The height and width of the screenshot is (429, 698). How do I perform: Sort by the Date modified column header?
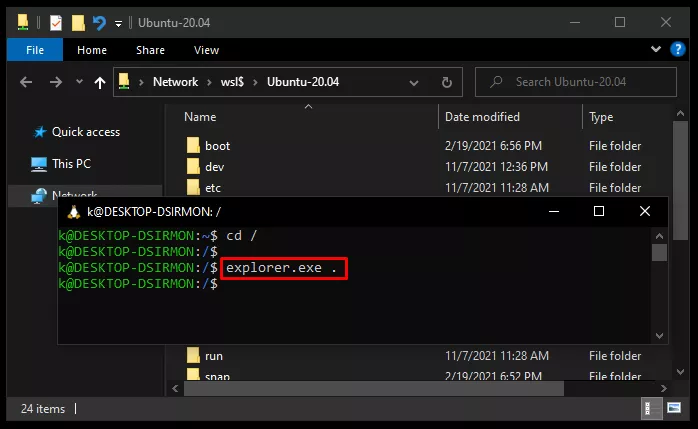click(482, 117)
